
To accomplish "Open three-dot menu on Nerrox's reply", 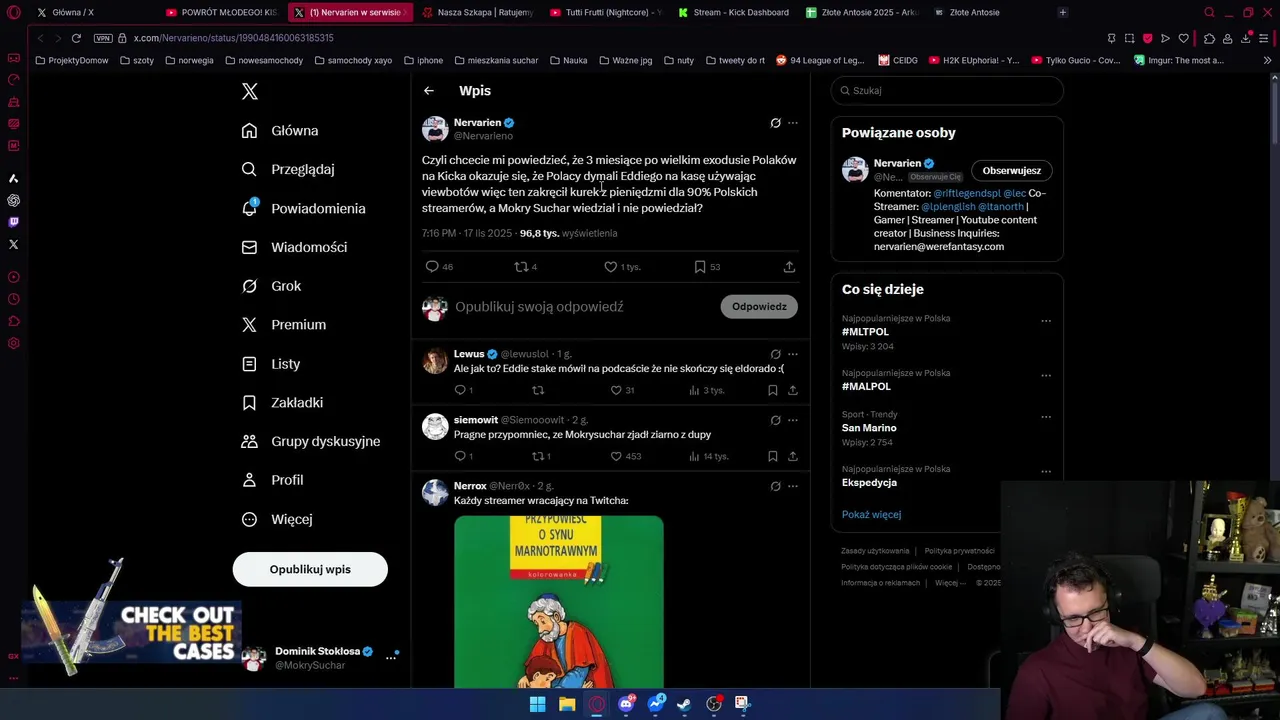I will coord(793,486).
